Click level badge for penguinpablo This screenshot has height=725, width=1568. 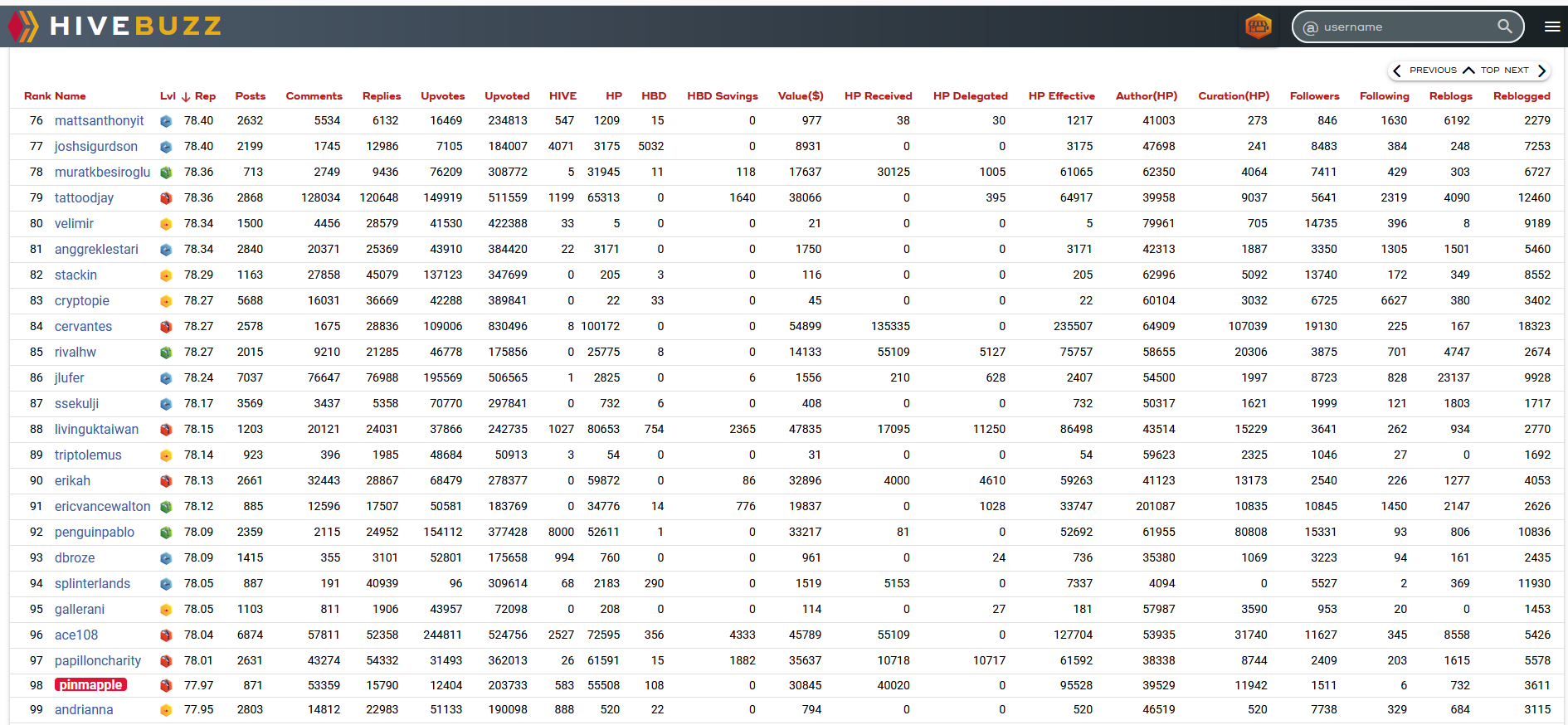[x=166, y=533]
